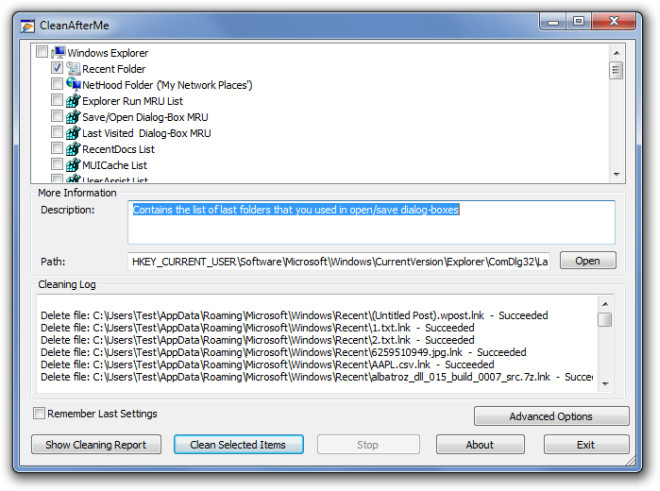Viewport: 660px width, 491px height.
Task: Click the Cleaning Log scrollbar thumb
Action: point(605,319)
